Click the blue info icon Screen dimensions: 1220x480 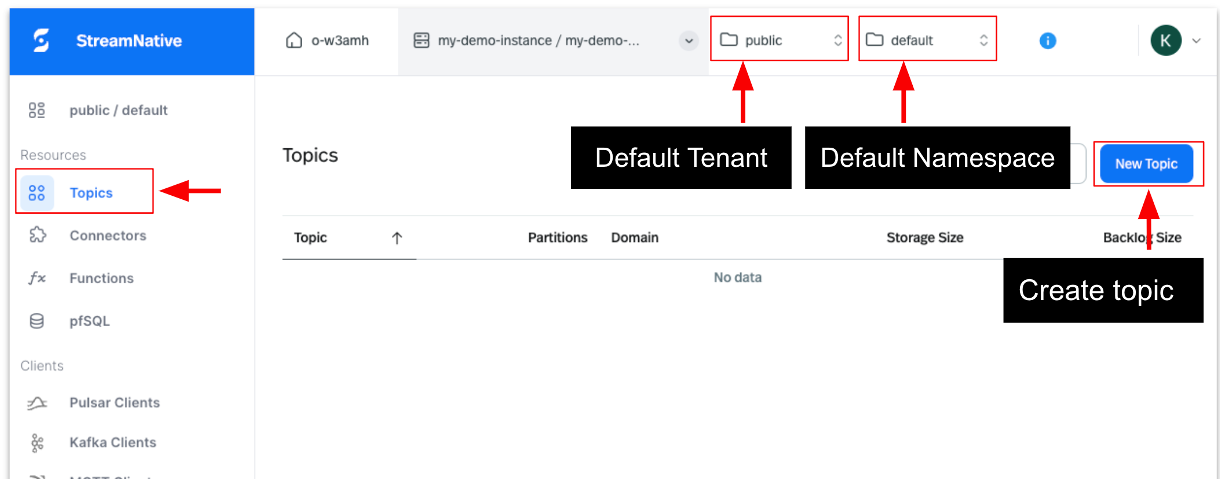point(1048,41)
